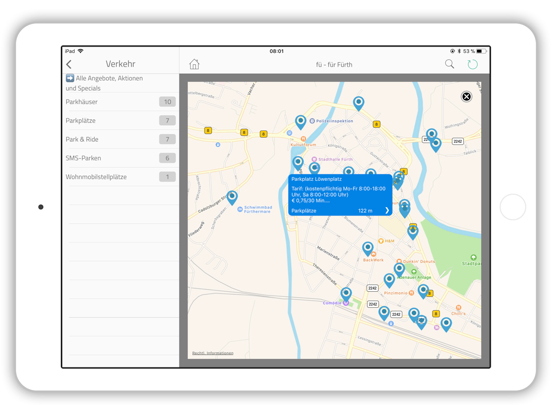Open Wohnmobilstellplätze list entry
Viewport: 552px width, 414px height.
pos(121,177)
